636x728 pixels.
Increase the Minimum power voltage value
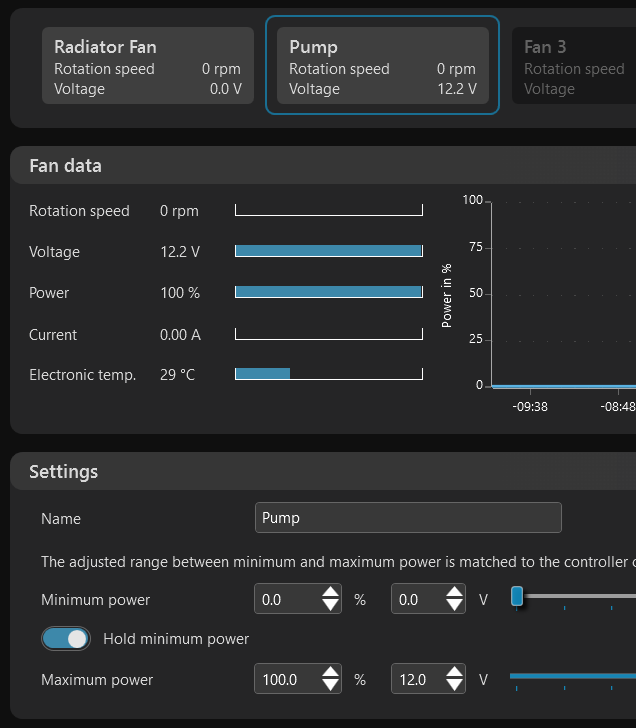[454, 593]
